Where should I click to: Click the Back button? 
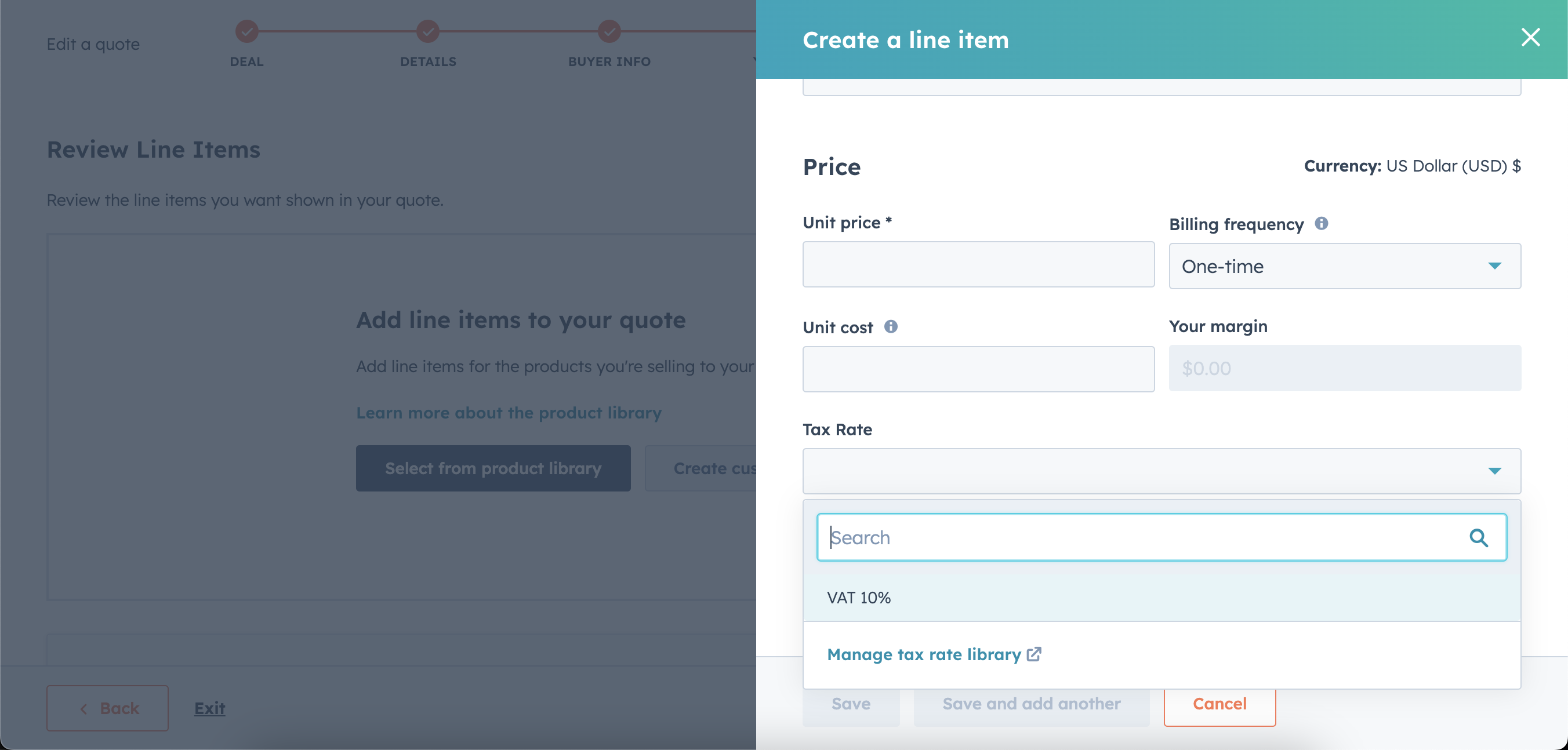pos(108,708)
